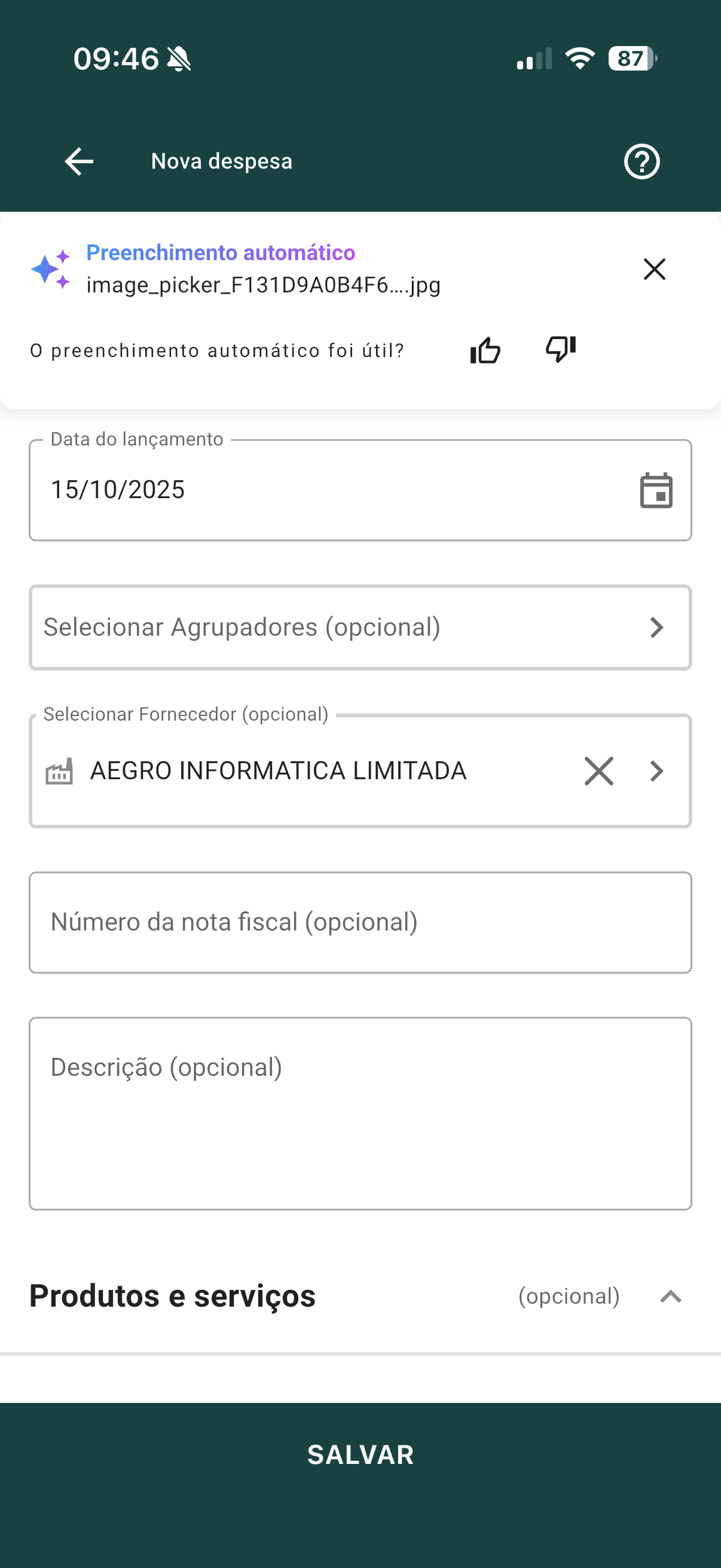Open Selecionar Agrupadores chevron
The width and height of the screenshot is (721, 1568).
tap(656, 627)
